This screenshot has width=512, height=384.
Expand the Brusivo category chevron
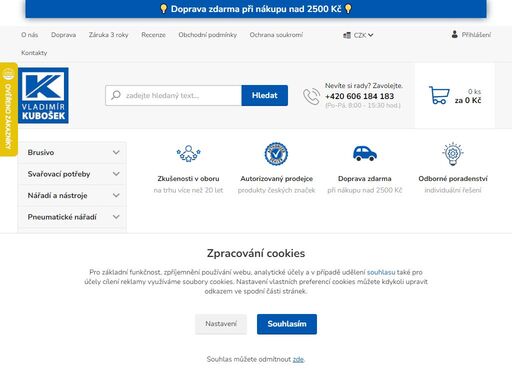(x=116, y=152)
